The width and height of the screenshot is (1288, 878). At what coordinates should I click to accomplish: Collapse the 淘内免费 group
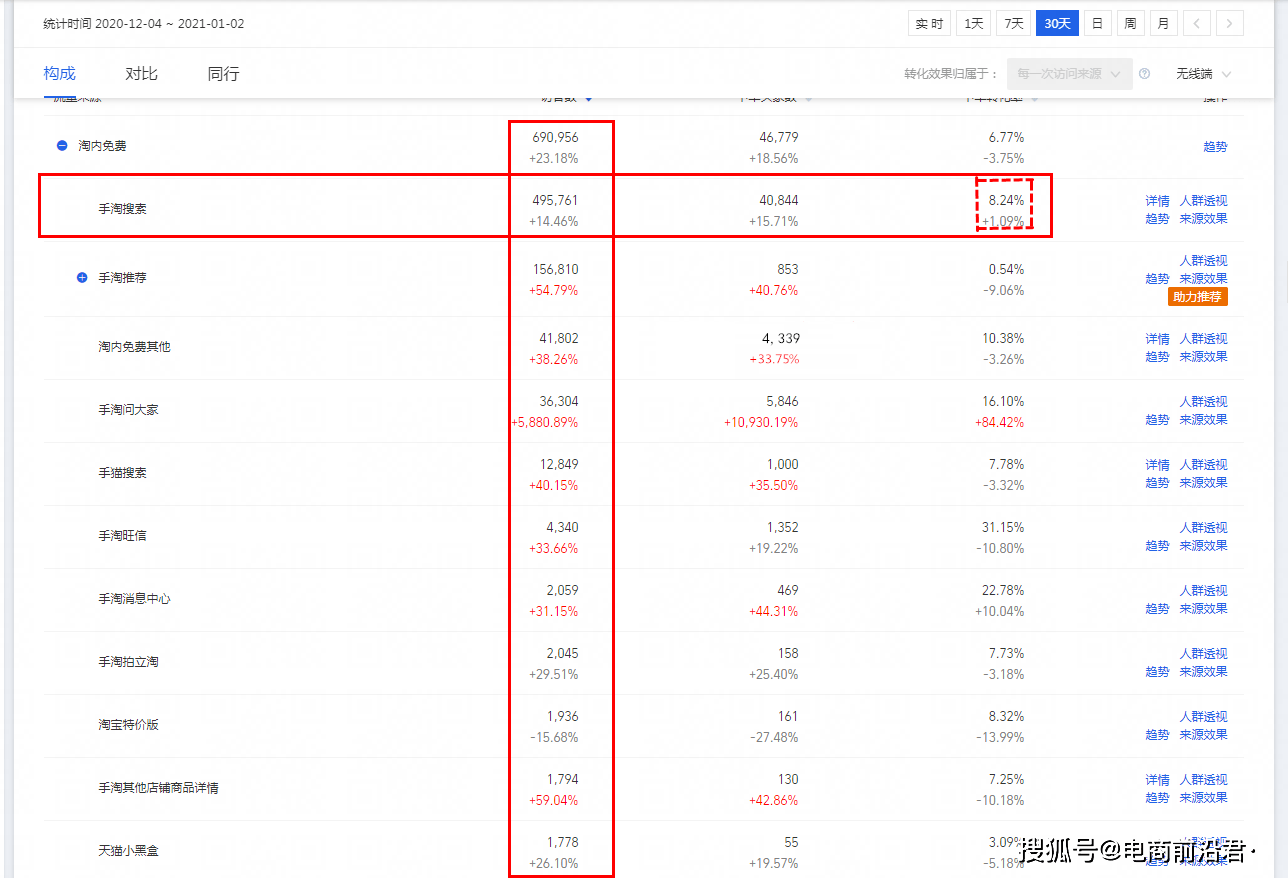62,146
